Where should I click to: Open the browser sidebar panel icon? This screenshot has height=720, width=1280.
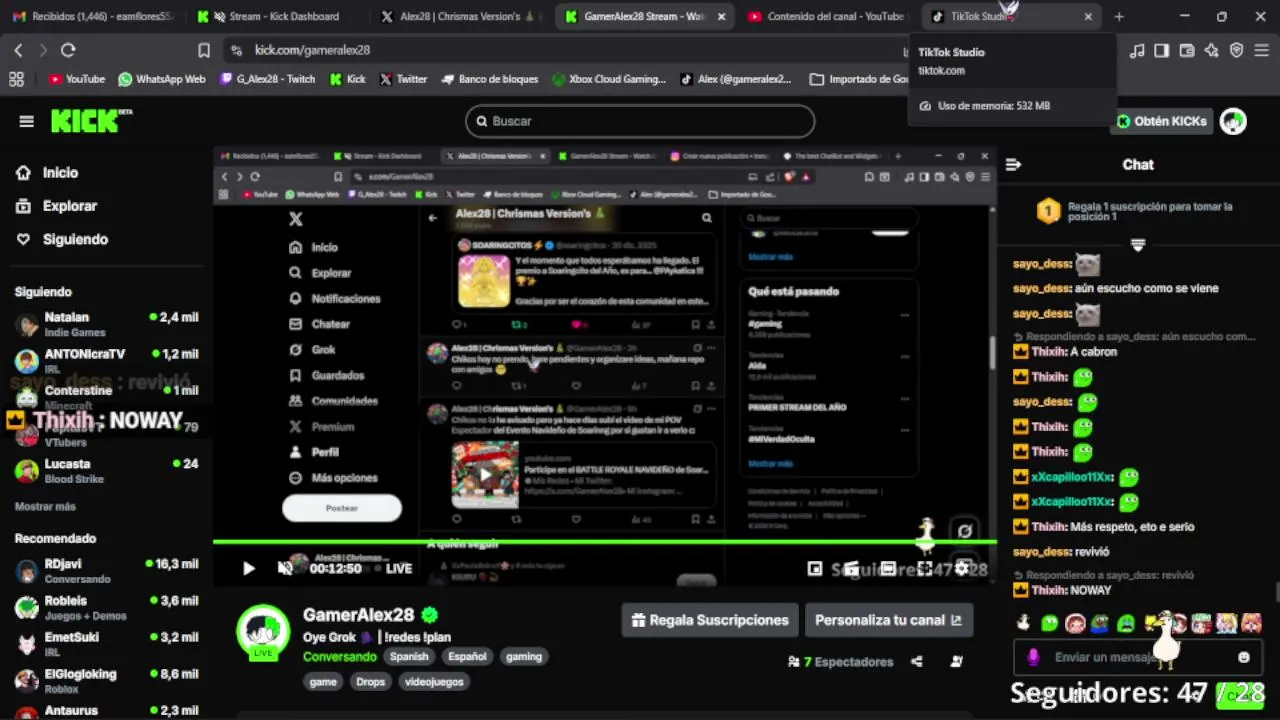1161,50
